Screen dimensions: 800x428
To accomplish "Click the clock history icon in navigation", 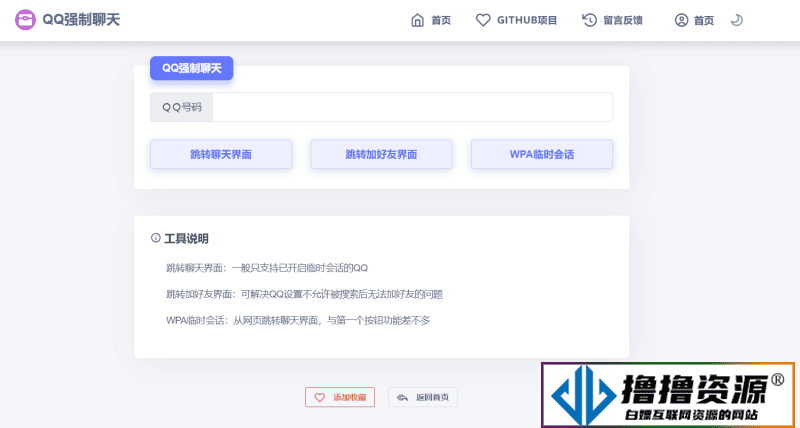I will point(589,20).
